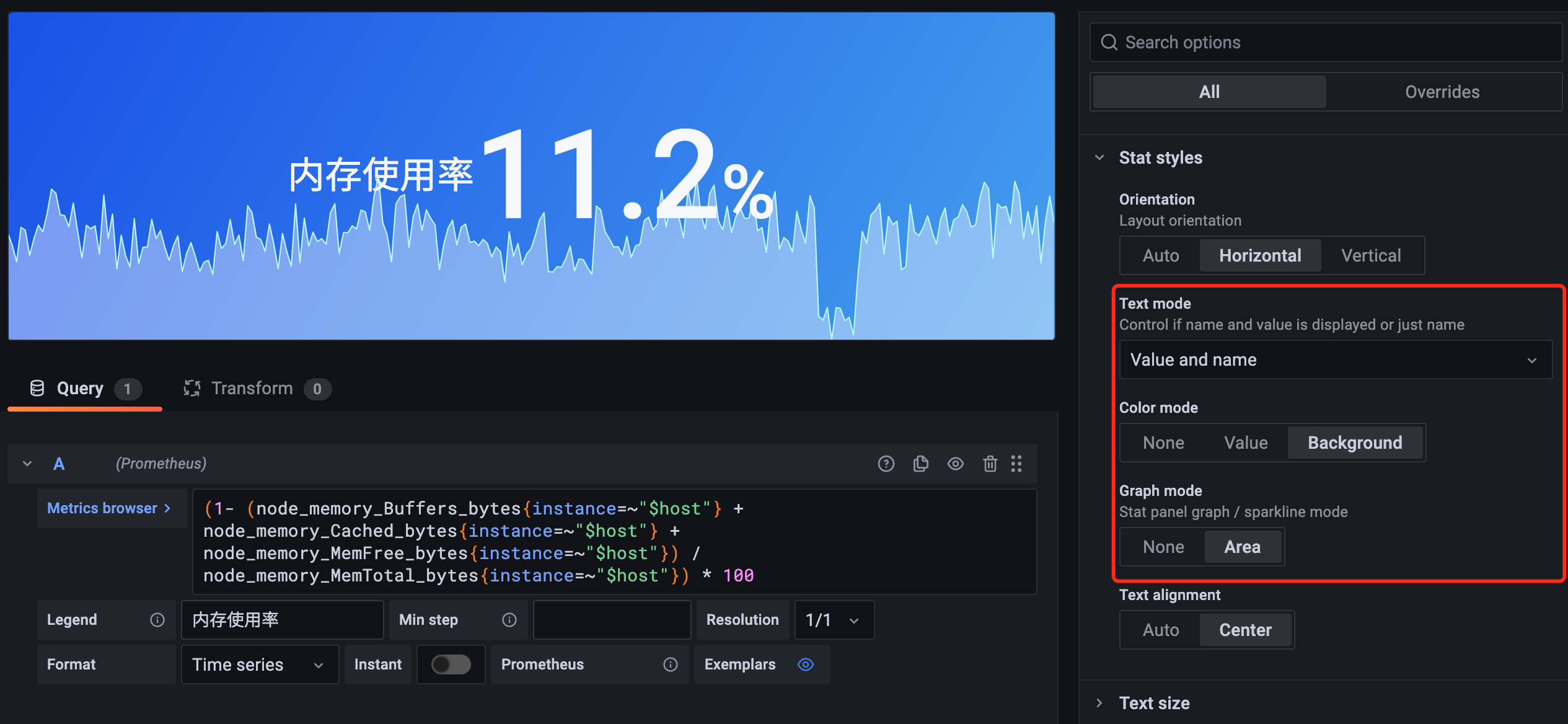Click the Min step input field

tap(612, 620)
